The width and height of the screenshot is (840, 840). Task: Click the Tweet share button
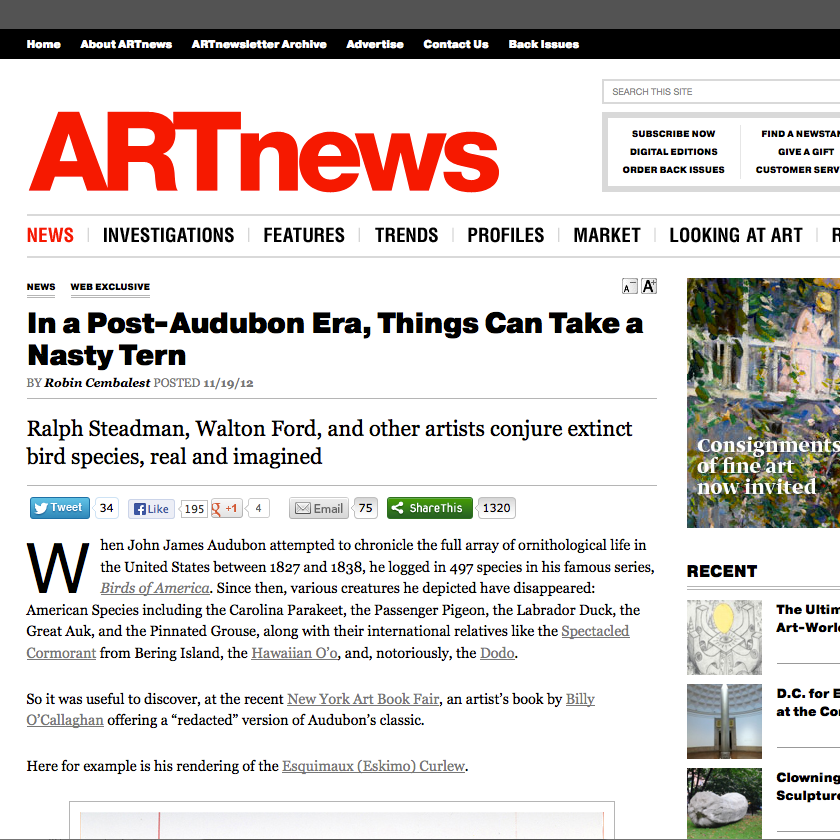point(59,508)
